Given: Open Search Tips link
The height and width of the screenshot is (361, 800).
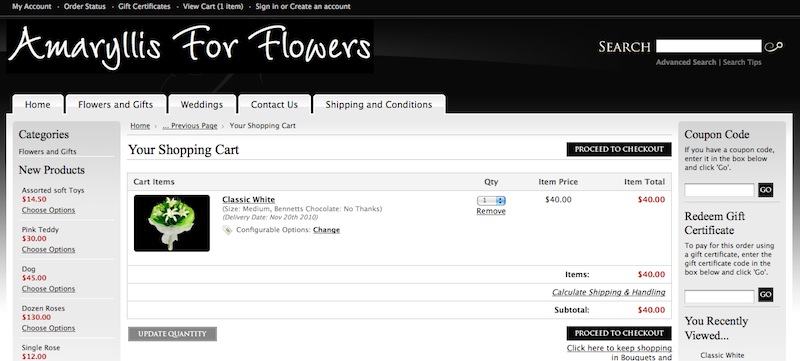Looking at the screenshot, I should (742, 62).
